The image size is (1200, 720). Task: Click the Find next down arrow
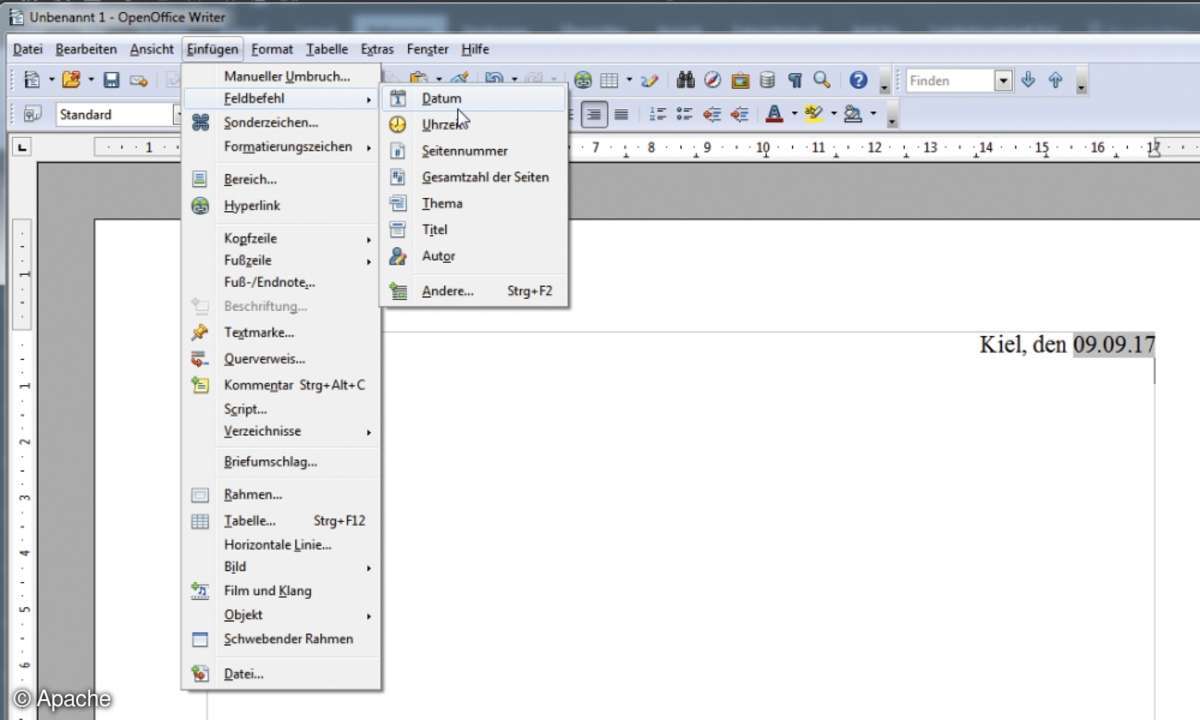[1028, 80]
